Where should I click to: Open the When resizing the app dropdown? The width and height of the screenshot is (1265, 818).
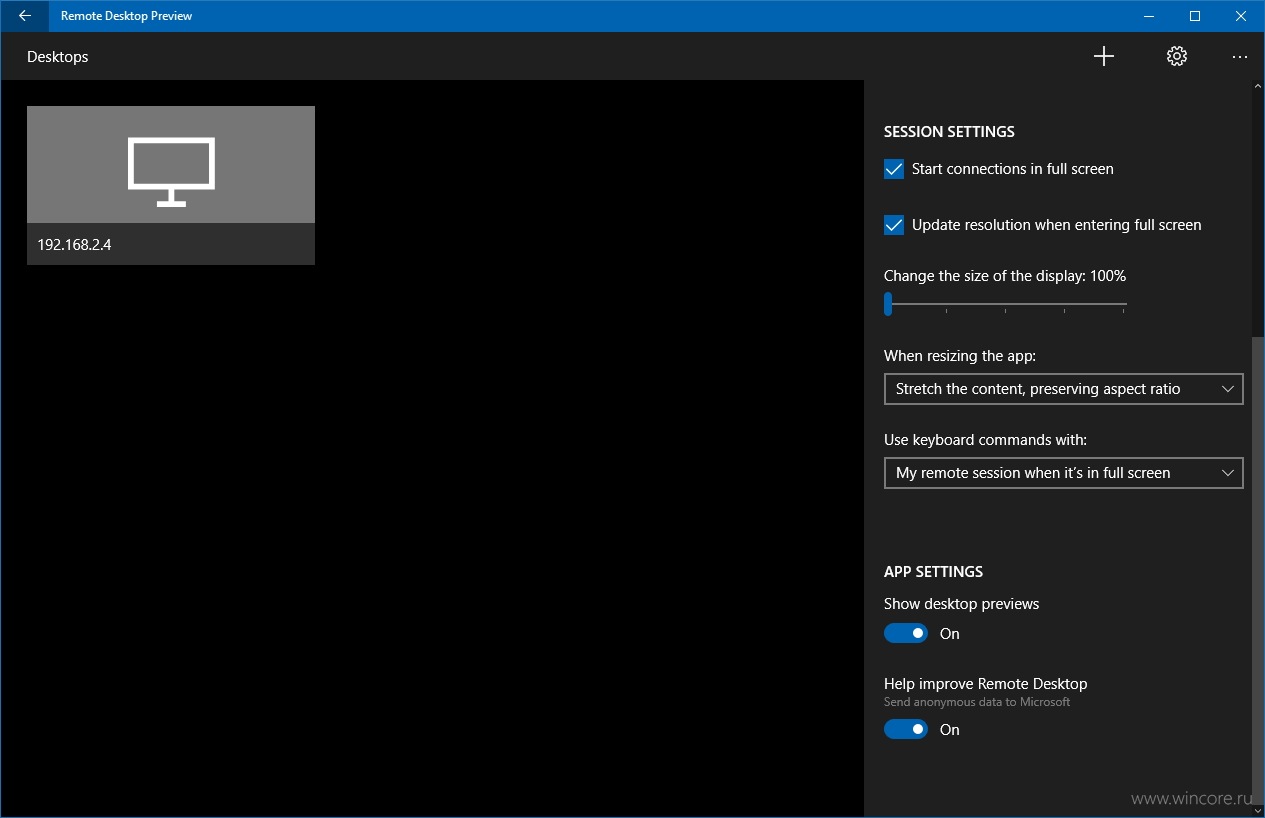[1064, 389]
